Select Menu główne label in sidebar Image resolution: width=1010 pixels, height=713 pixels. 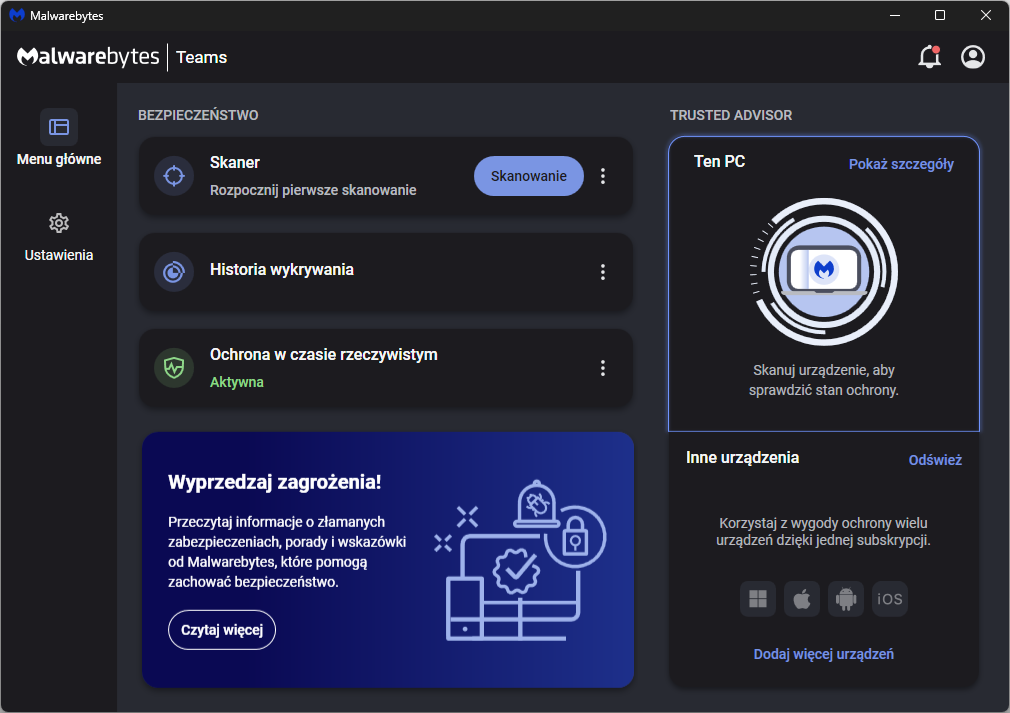click(59, 159)
